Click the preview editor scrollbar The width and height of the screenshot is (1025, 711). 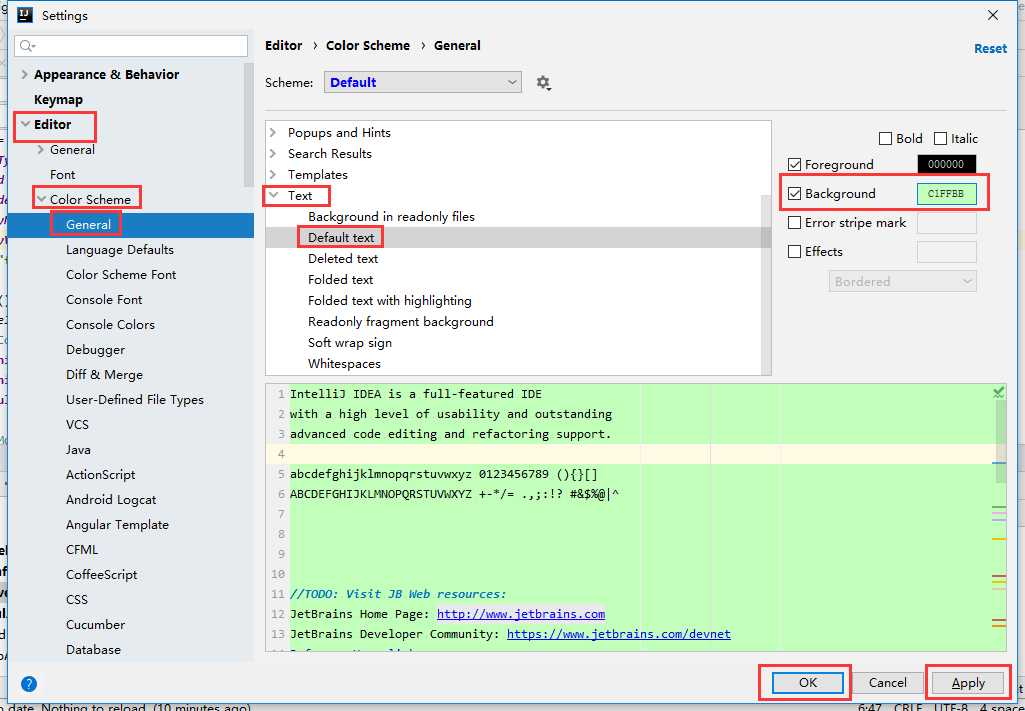1000,440
